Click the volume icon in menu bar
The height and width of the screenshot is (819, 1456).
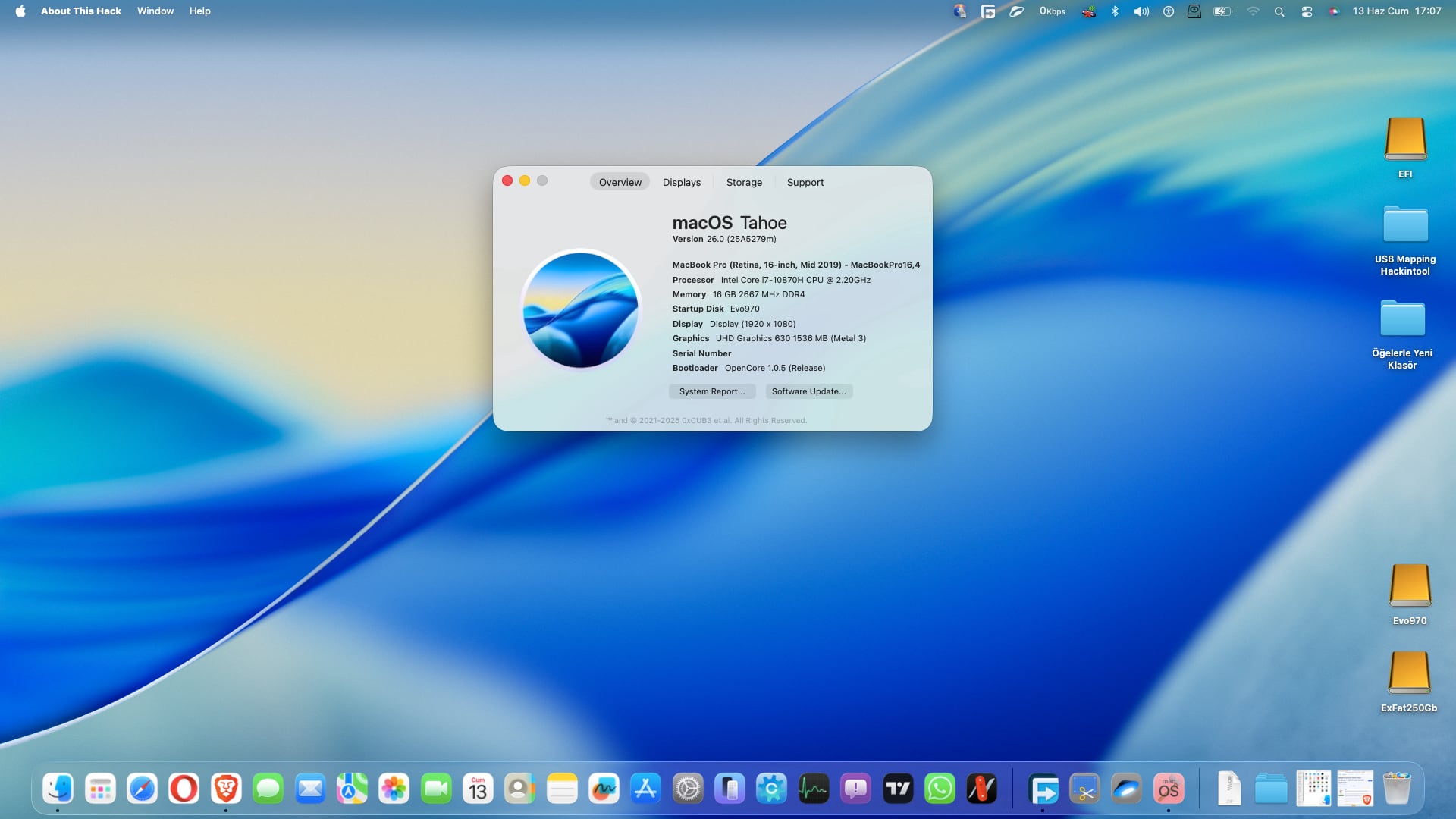point(1141,11)
